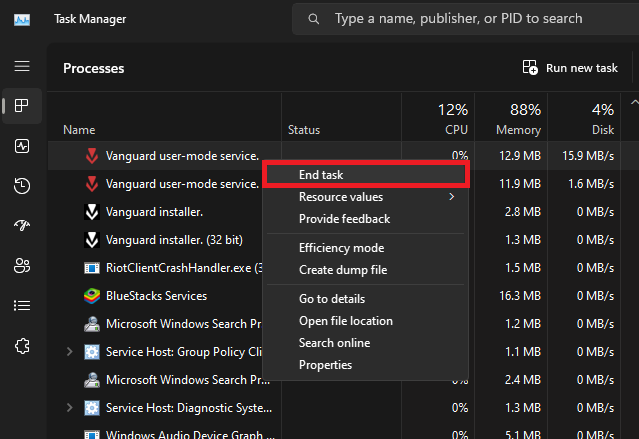639x439 pixels.
Task: Click the 12.9 MB memory value
Action: pyautogui.click(x=520, y=156)
